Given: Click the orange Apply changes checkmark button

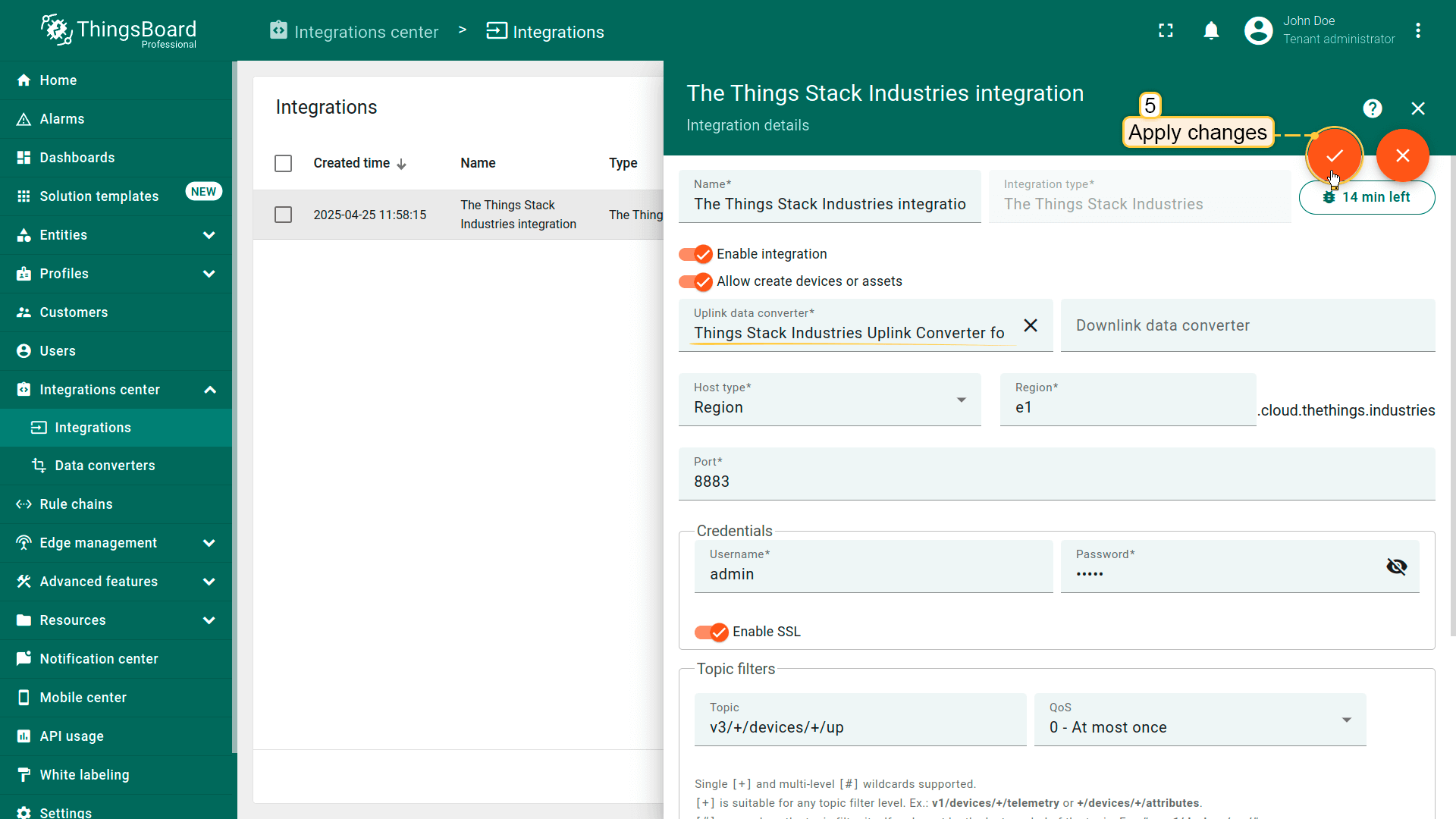Looking at the screenshot, I should point(1335,155).
